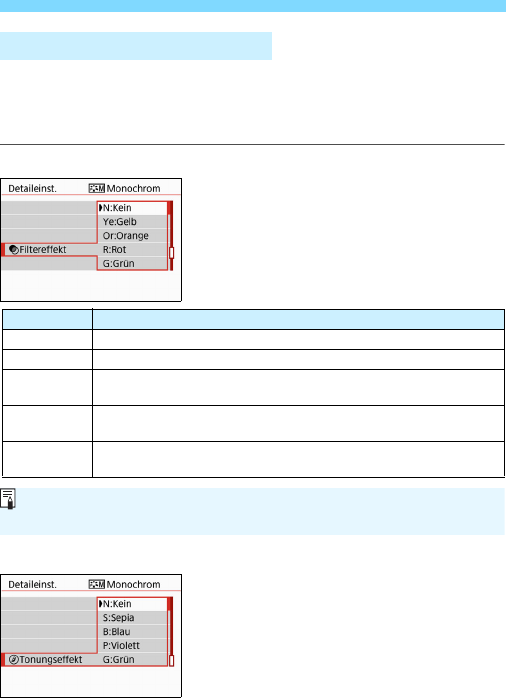Choose G:Grün toning effect
This screenshot has width=506, height=698.
(x=132, y=659)
